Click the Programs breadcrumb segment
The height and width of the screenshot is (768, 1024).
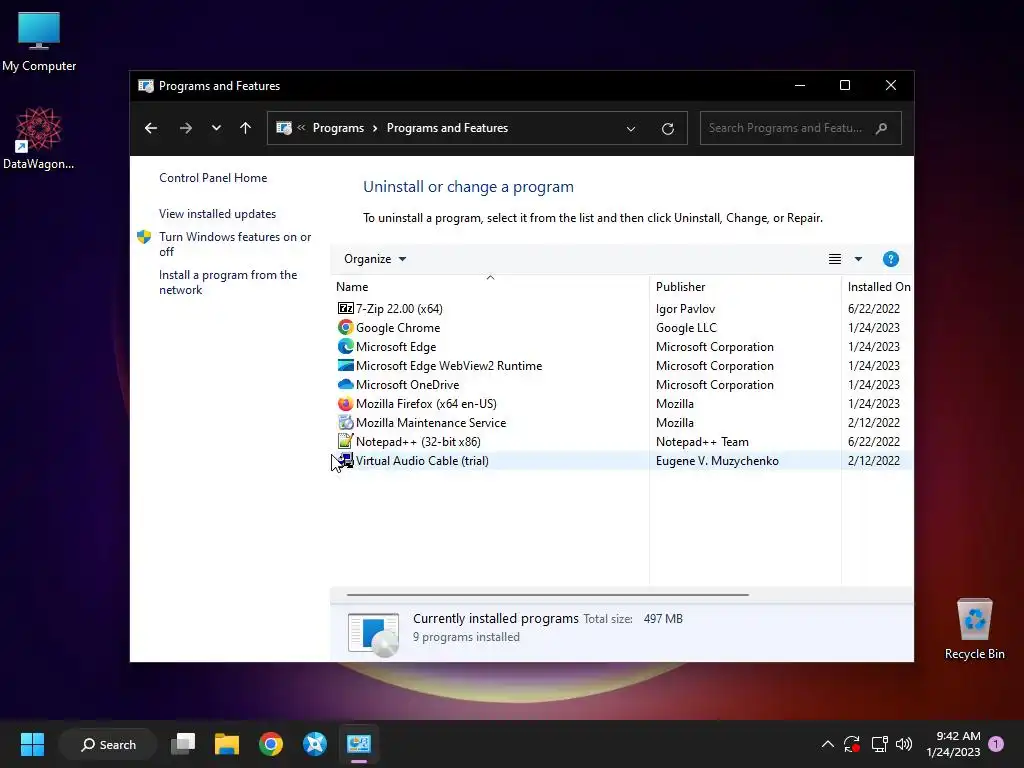[x=338, y=128]
